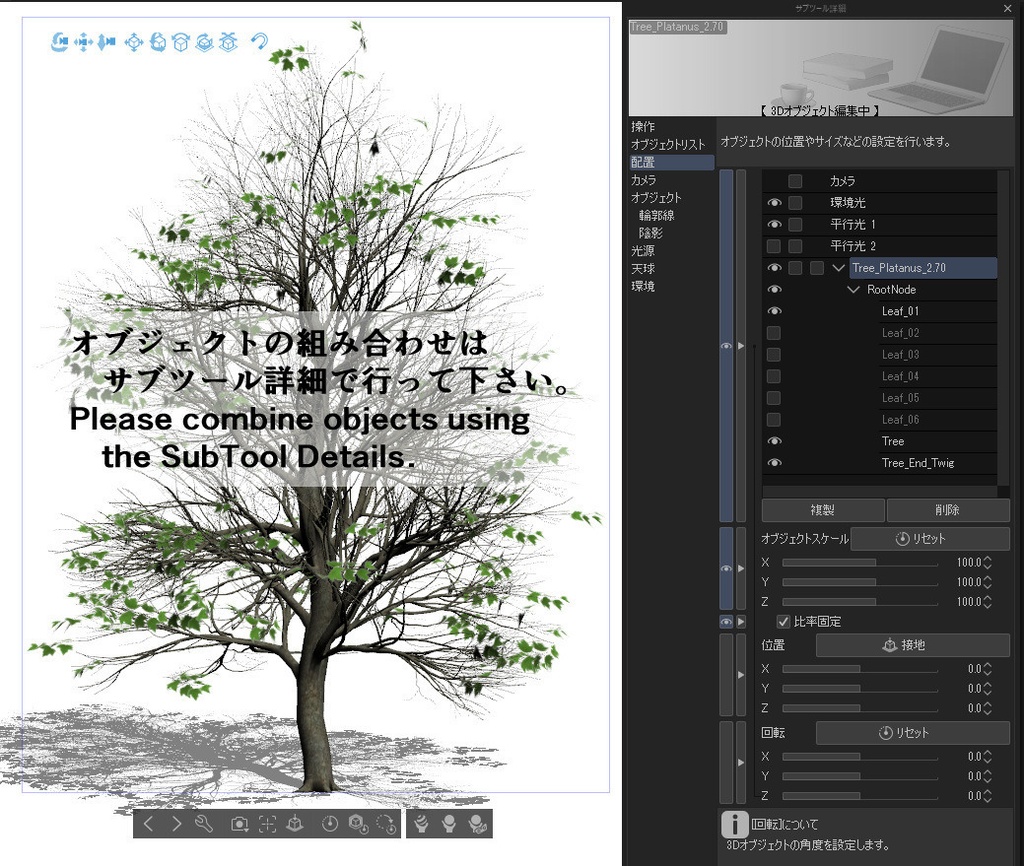Collapse the Tree_Platanus_2.70 node
Screen dimensions: 1024x866
point(839,267)
